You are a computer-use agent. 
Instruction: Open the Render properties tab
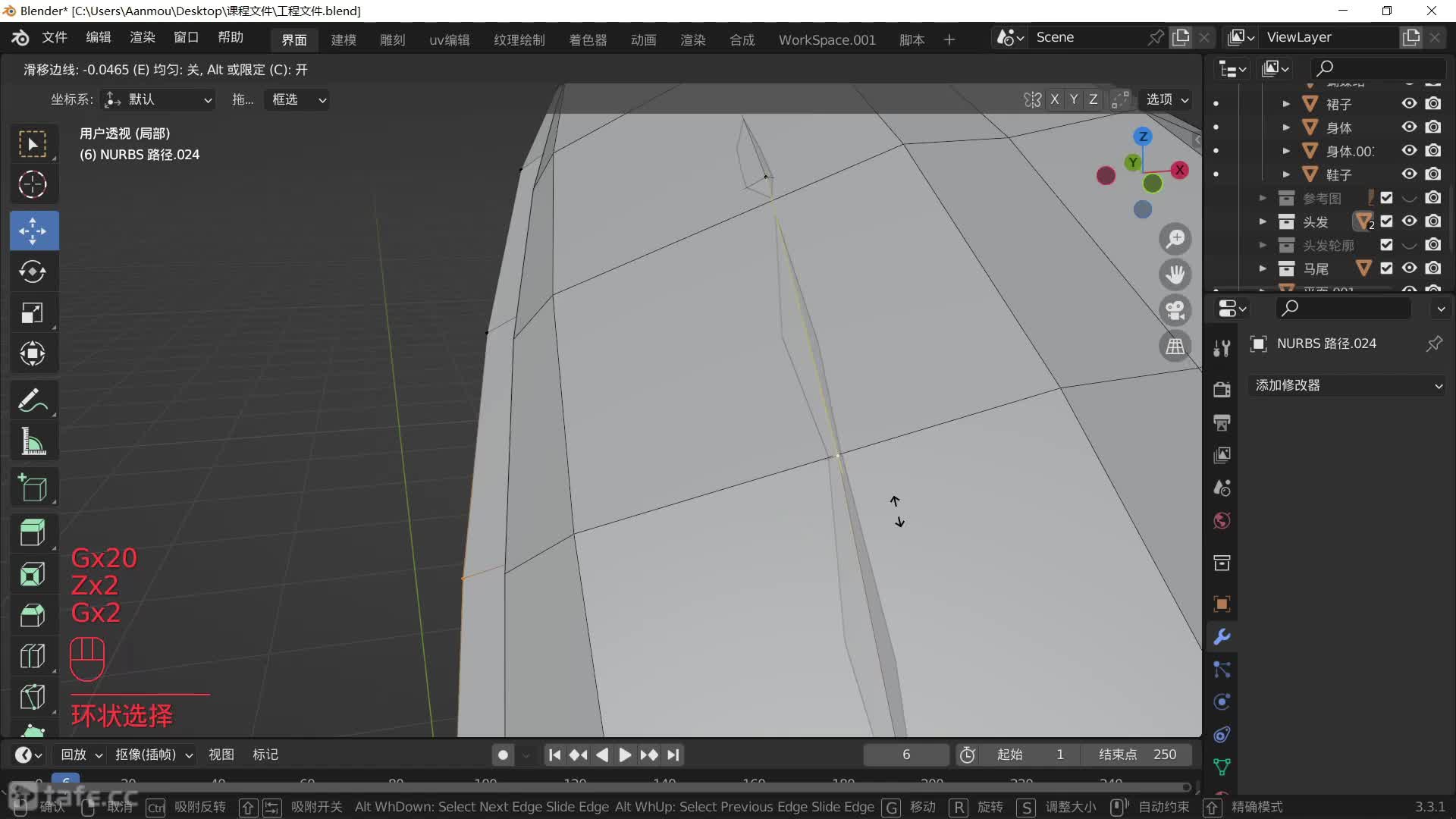coord(1222,389)
